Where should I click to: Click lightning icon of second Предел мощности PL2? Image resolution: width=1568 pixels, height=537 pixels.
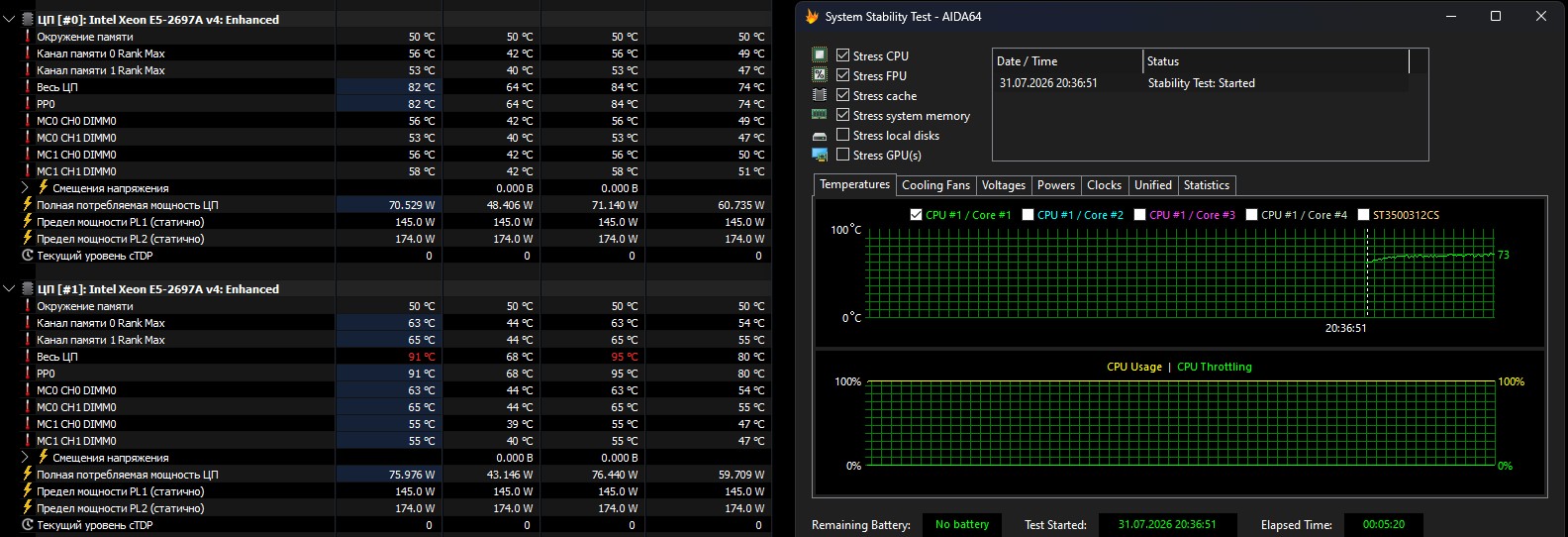pos(28,507)
